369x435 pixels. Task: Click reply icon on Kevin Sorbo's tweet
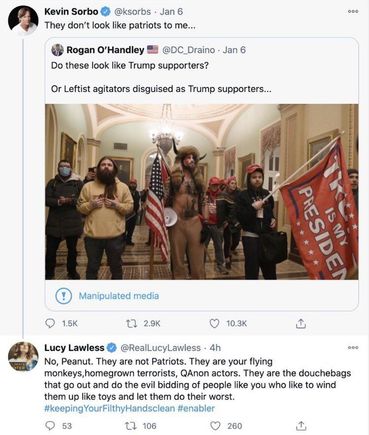(x=50, y=323)
